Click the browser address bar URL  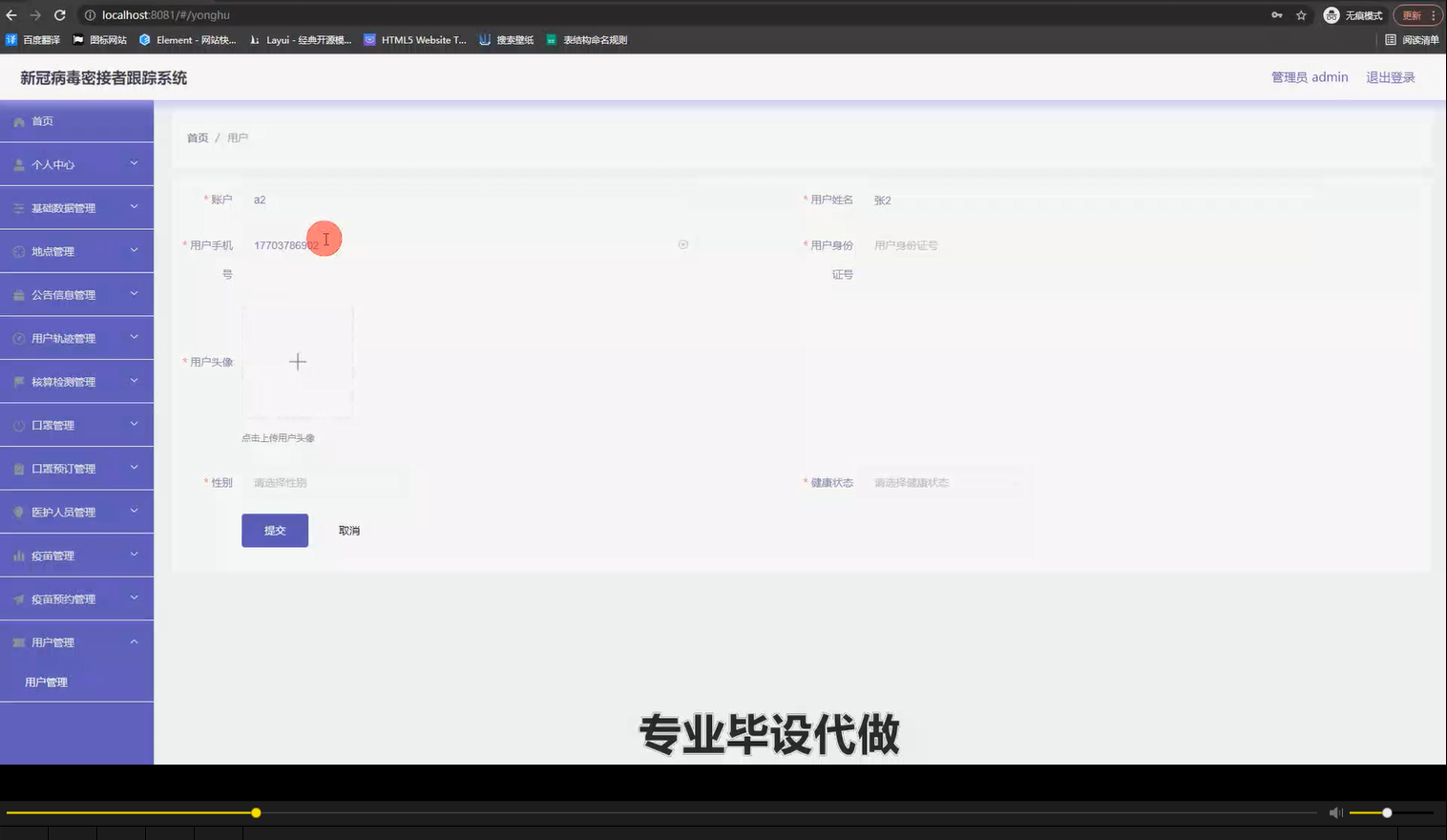tap(166, 15)
